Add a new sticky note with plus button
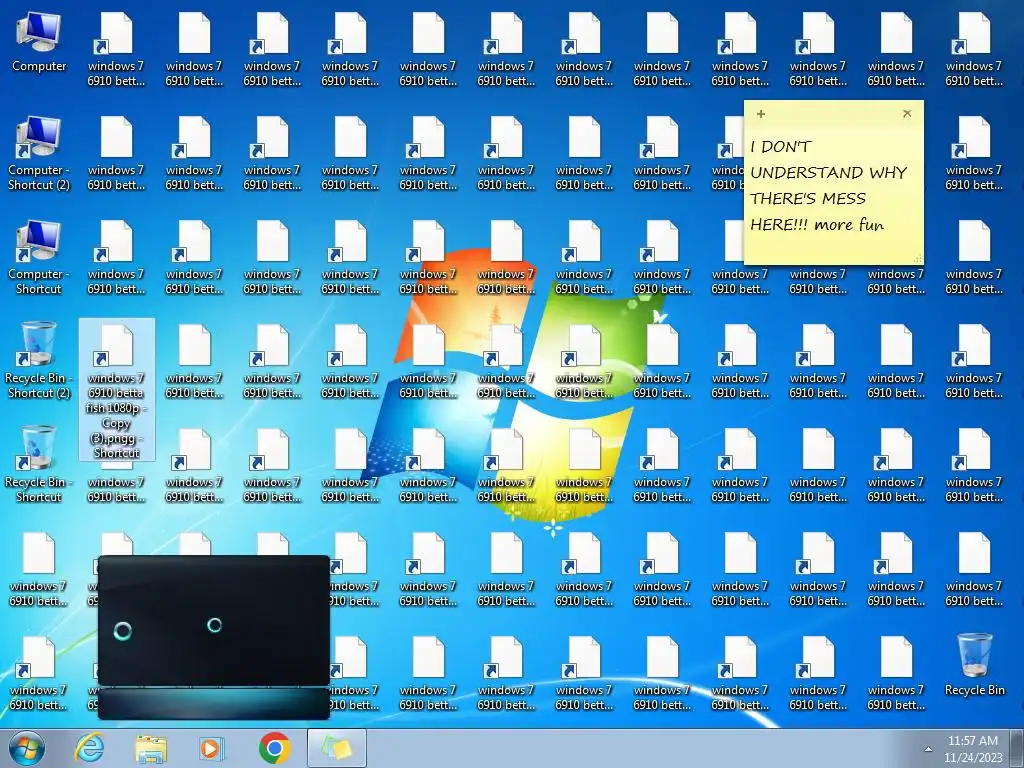Viewport: 1024px width, 768px height. (761, 114)
